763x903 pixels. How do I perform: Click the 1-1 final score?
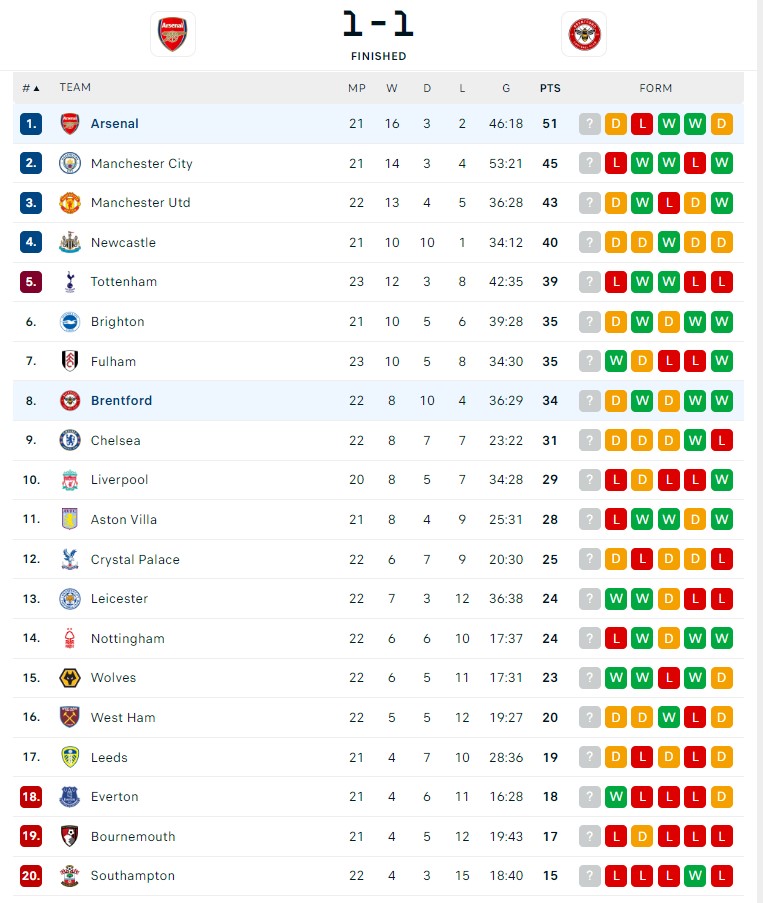[x=378, y=23]
